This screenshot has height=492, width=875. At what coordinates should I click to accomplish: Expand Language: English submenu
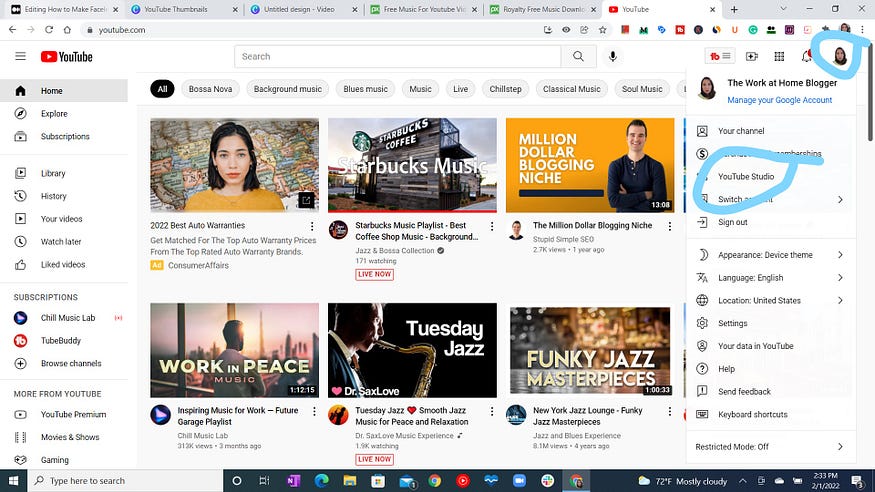pyautogui.click(x=771, y=278)
